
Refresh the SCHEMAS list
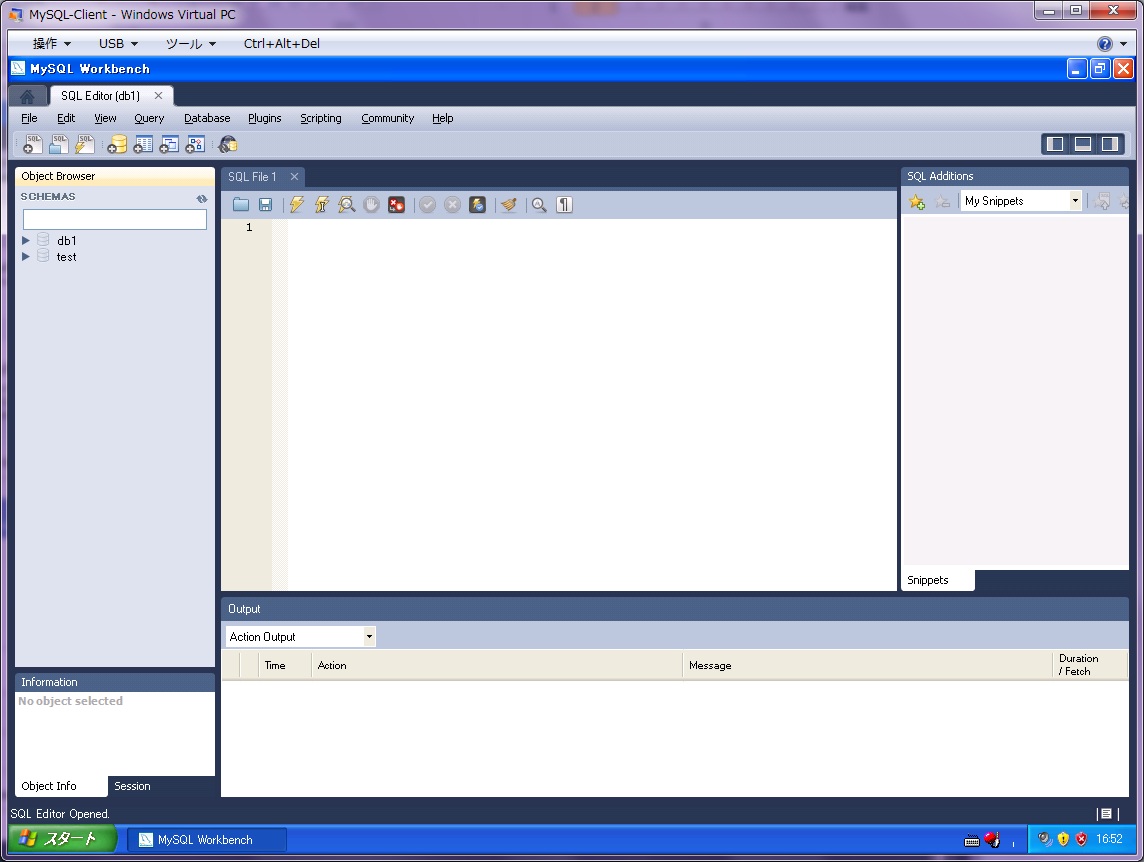(201, 198)
